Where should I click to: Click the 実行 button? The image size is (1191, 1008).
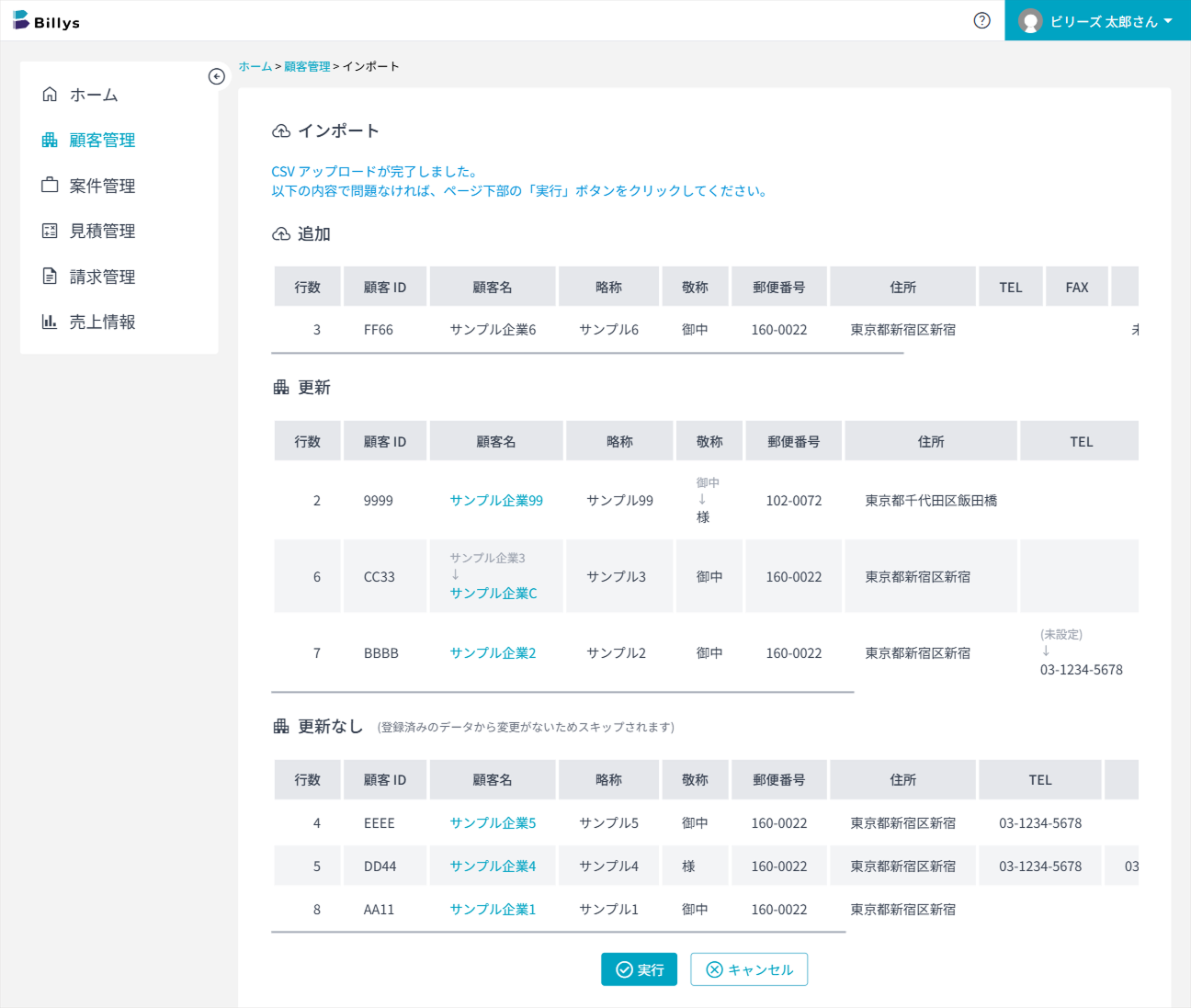point(640,969)
